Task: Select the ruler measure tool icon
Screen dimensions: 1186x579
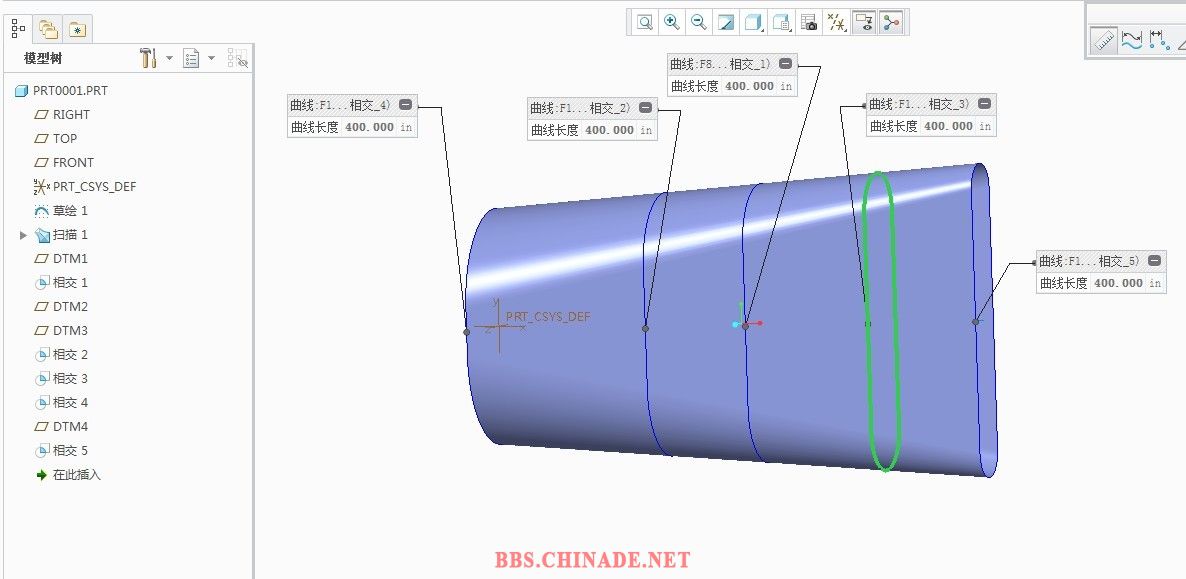Action: (x=1104, y=40)
